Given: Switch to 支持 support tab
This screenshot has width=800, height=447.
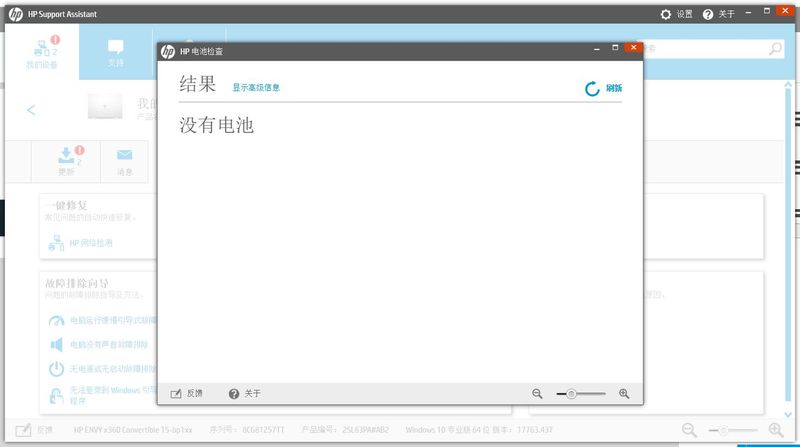Looking at the screenshot, I should click(x=116, y=53).
